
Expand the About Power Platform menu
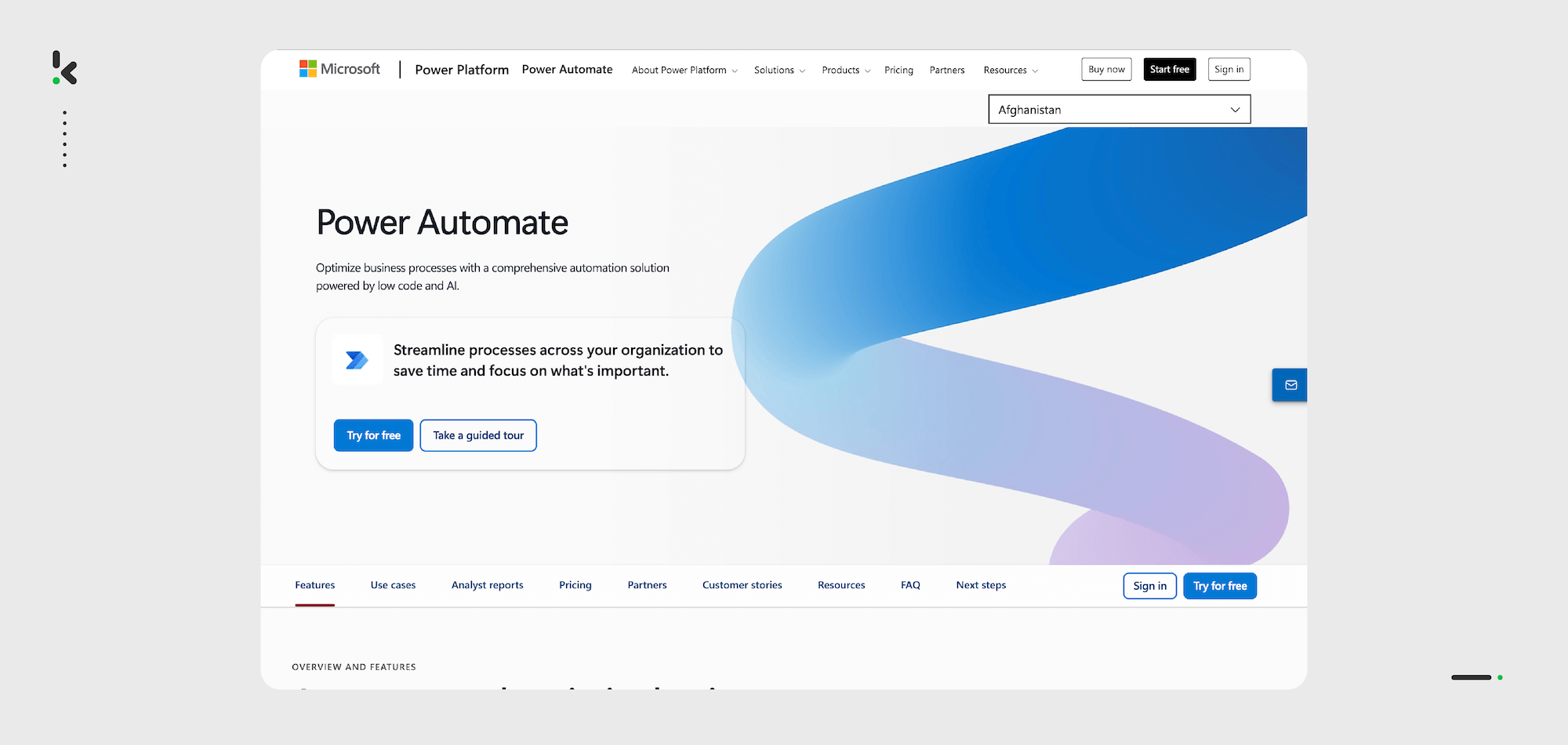tap(684, 70)
